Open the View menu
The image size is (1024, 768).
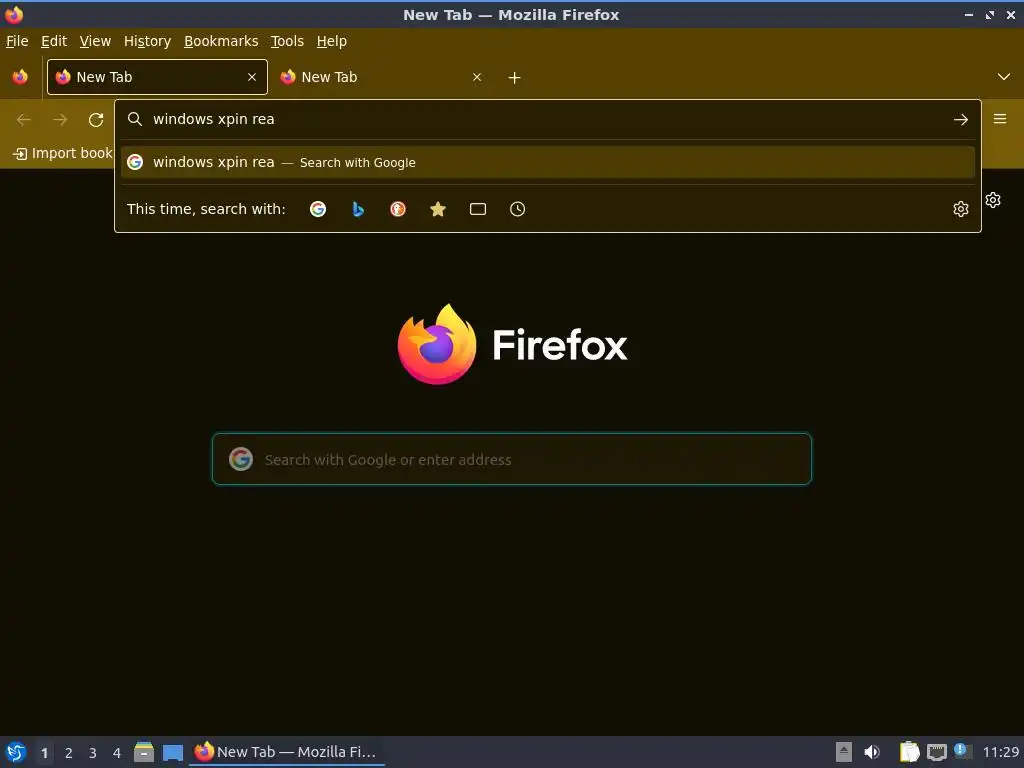tap(95, 41)
